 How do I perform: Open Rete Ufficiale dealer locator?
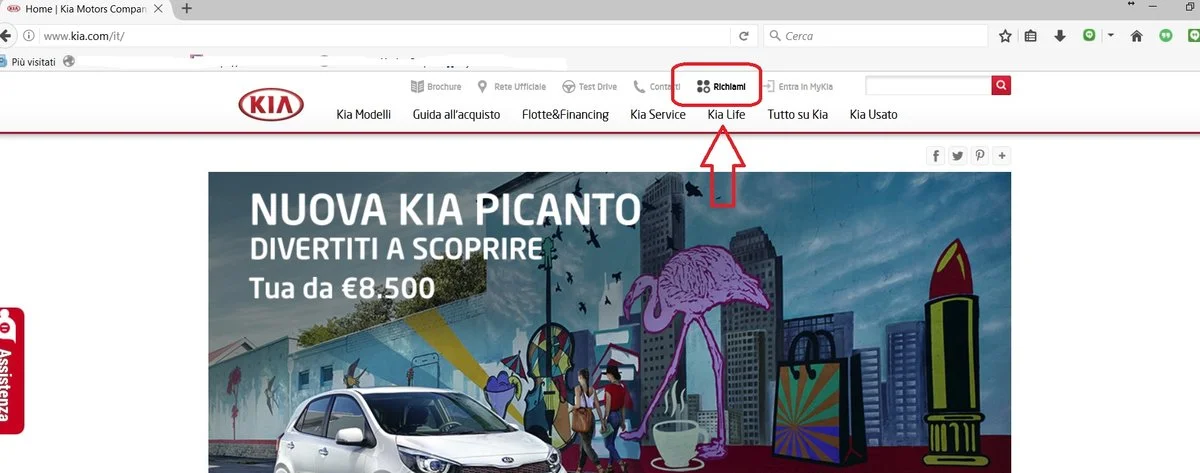(511, 87)
